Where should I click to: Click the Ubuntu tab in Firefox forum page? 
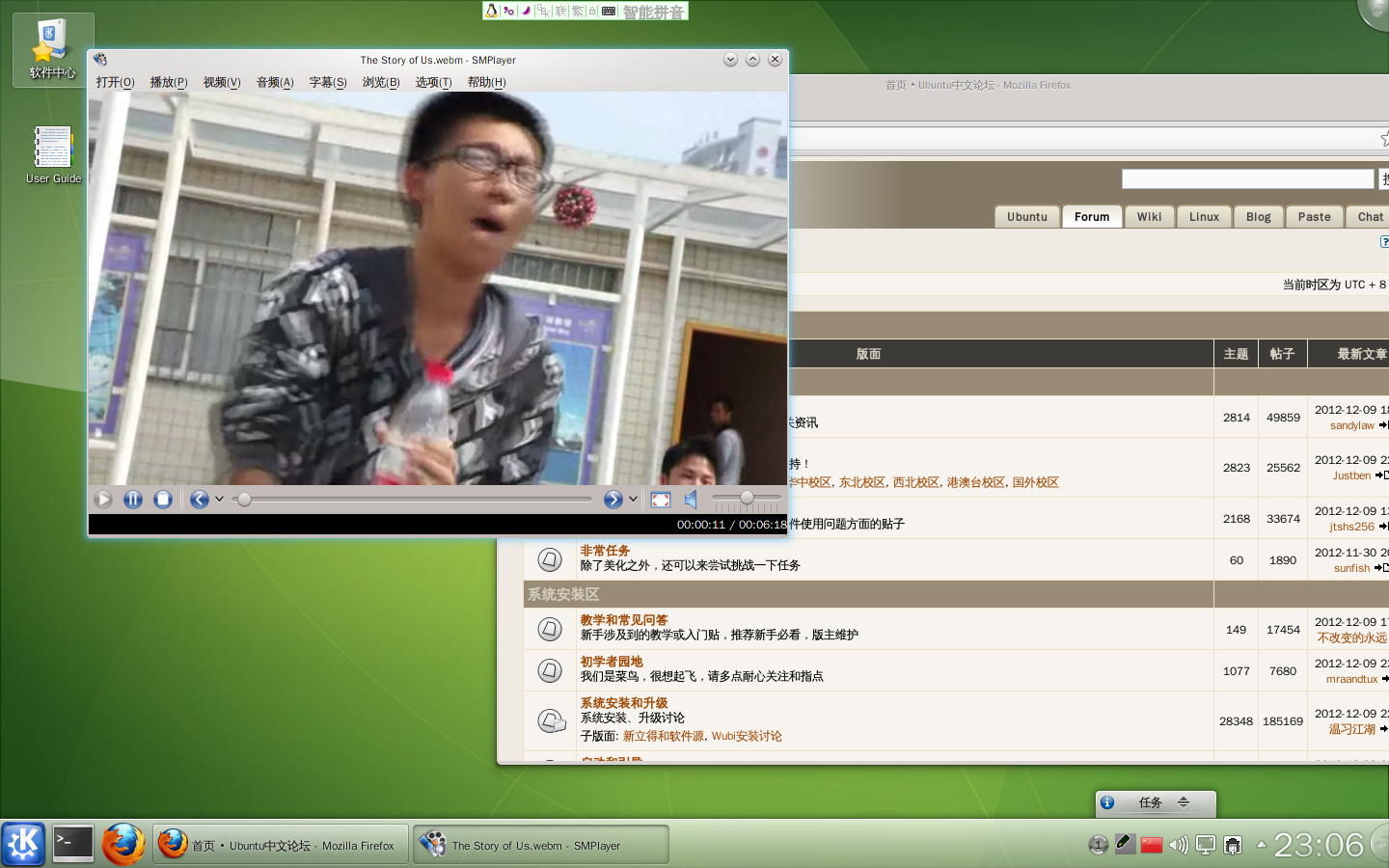click(x=1027, y=217)
